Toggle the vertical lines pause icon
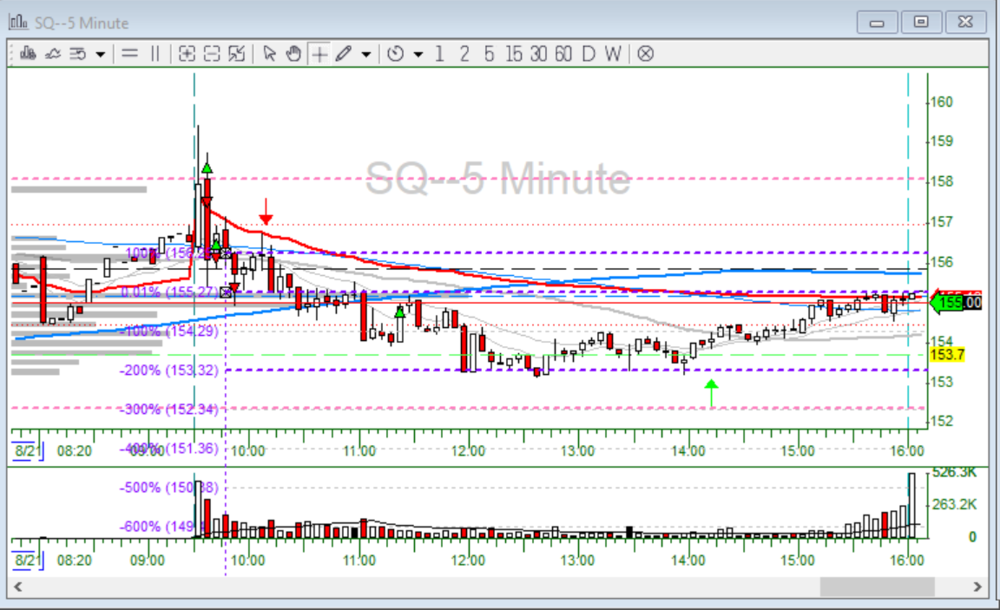This screenshot has height=610, width=1000. click(x=154, y=54)
